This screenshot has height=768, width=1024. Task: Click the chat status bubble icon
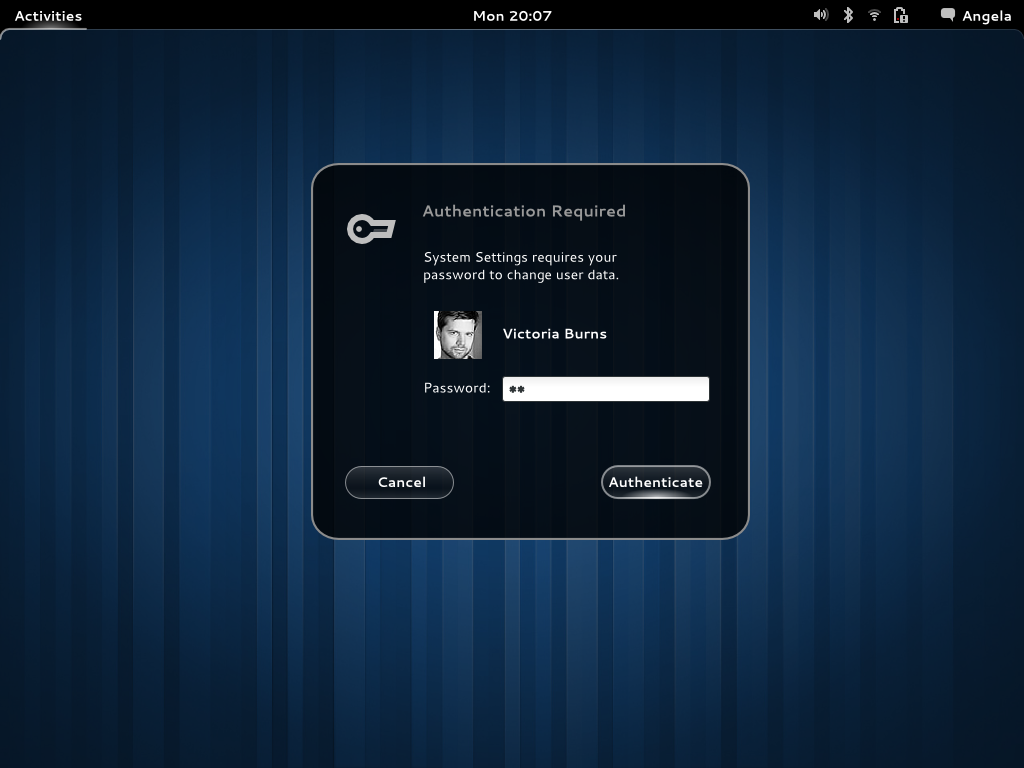(948, 15)
